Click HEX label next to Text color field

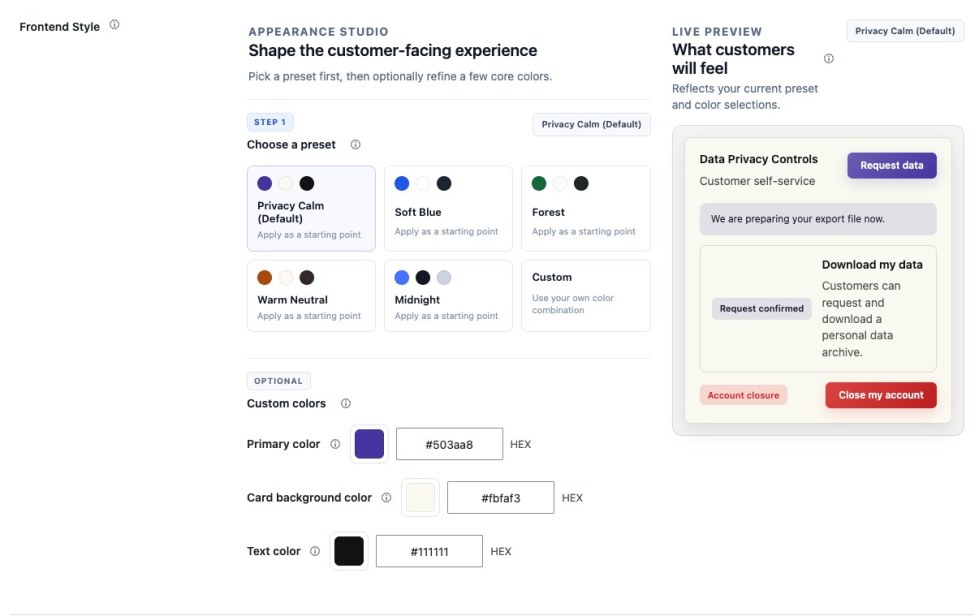coord(501,552)
